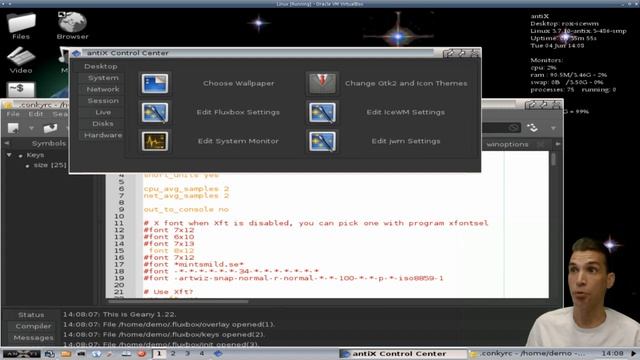Select the Desktop tab in Control Center
This screenshot has height=360, width=640.
[x=101, y=66]
